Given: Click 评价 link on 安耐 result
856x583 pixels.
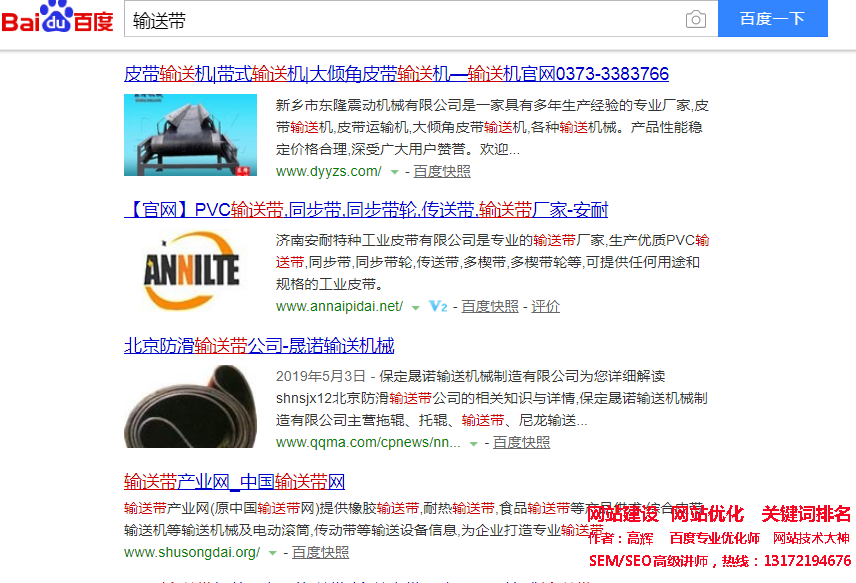Looking at the screenshot, I should (545, 307).
